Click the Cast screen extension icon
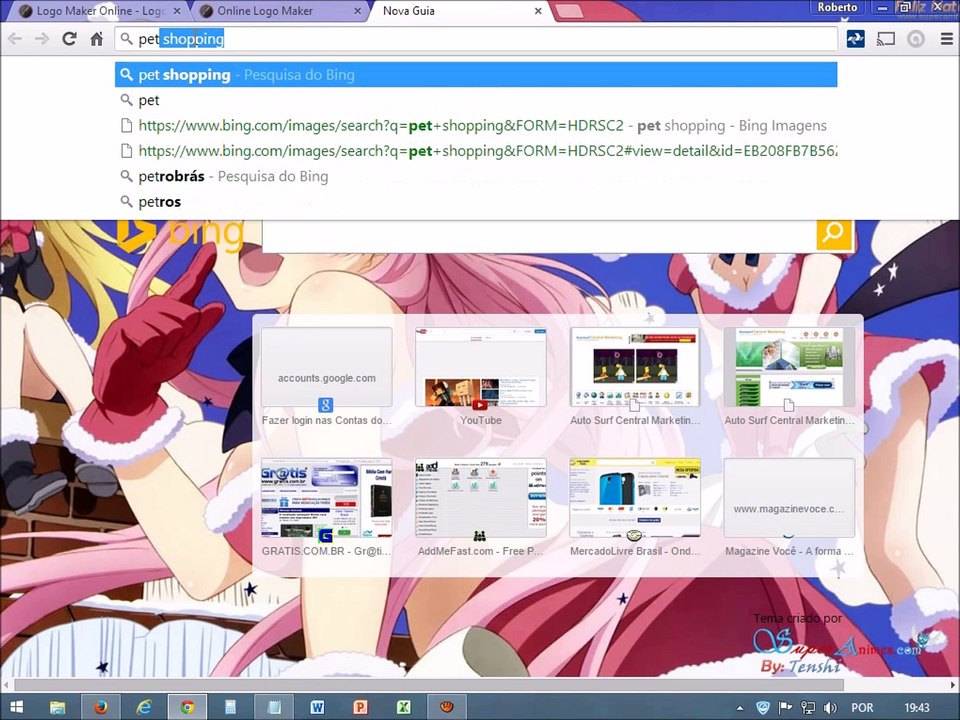The image size is (960, 720). click(x=885, y=39)
